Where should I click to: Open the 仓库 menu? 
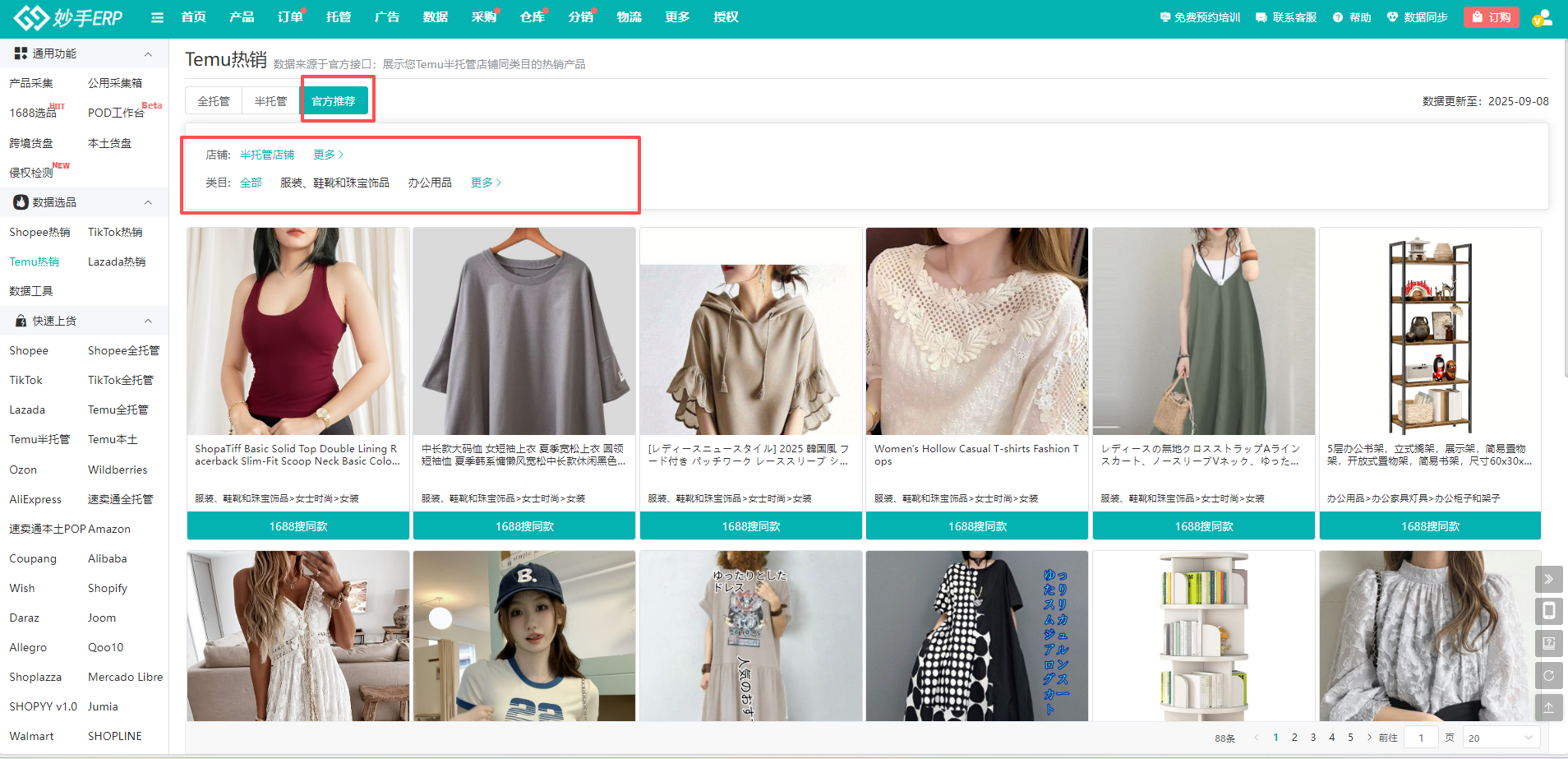pos(532,17)
